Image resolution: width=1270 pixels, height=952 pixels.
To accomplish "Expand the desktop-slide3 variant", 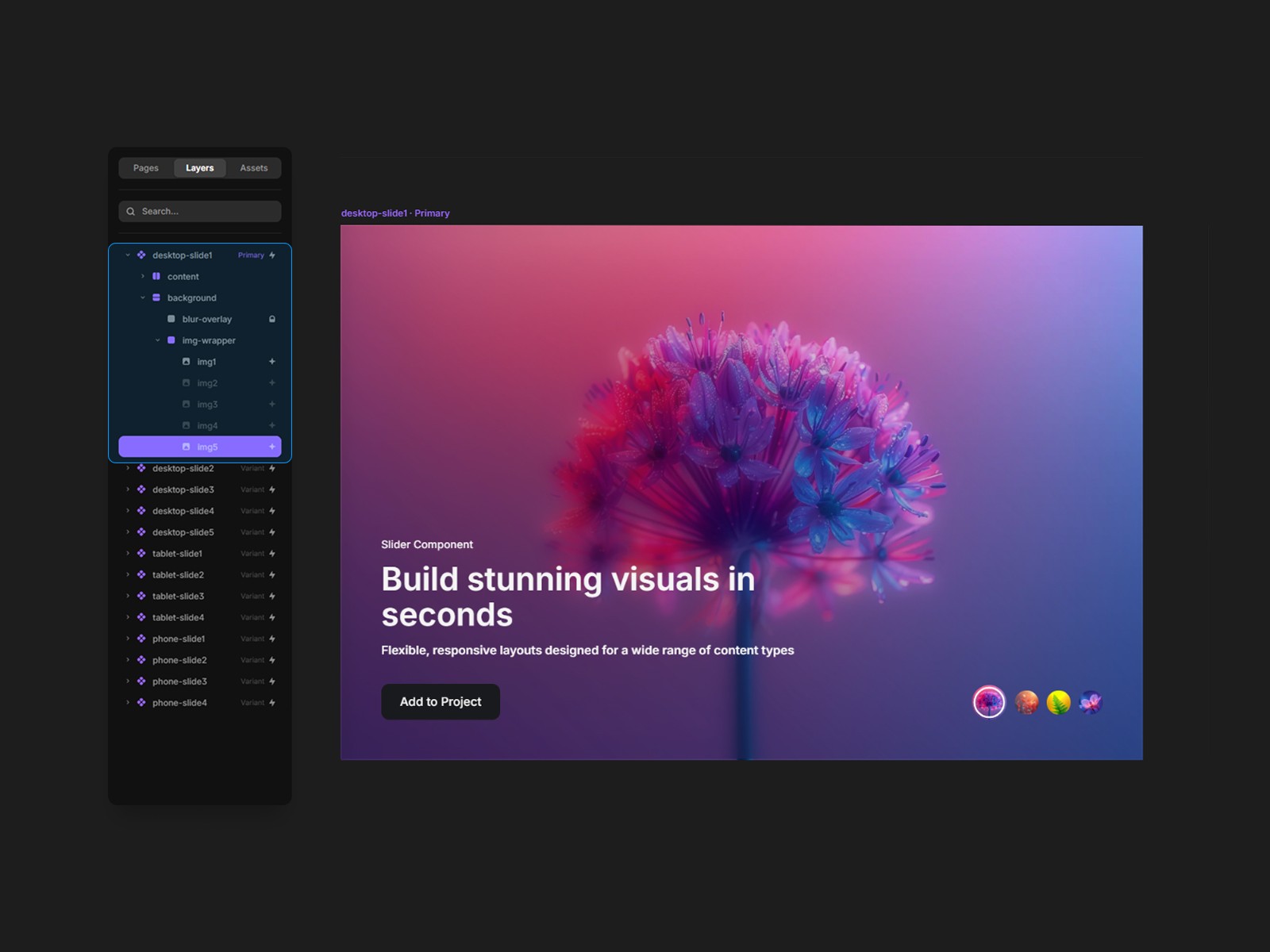I will pyautogui.click(x=128, y=489).
